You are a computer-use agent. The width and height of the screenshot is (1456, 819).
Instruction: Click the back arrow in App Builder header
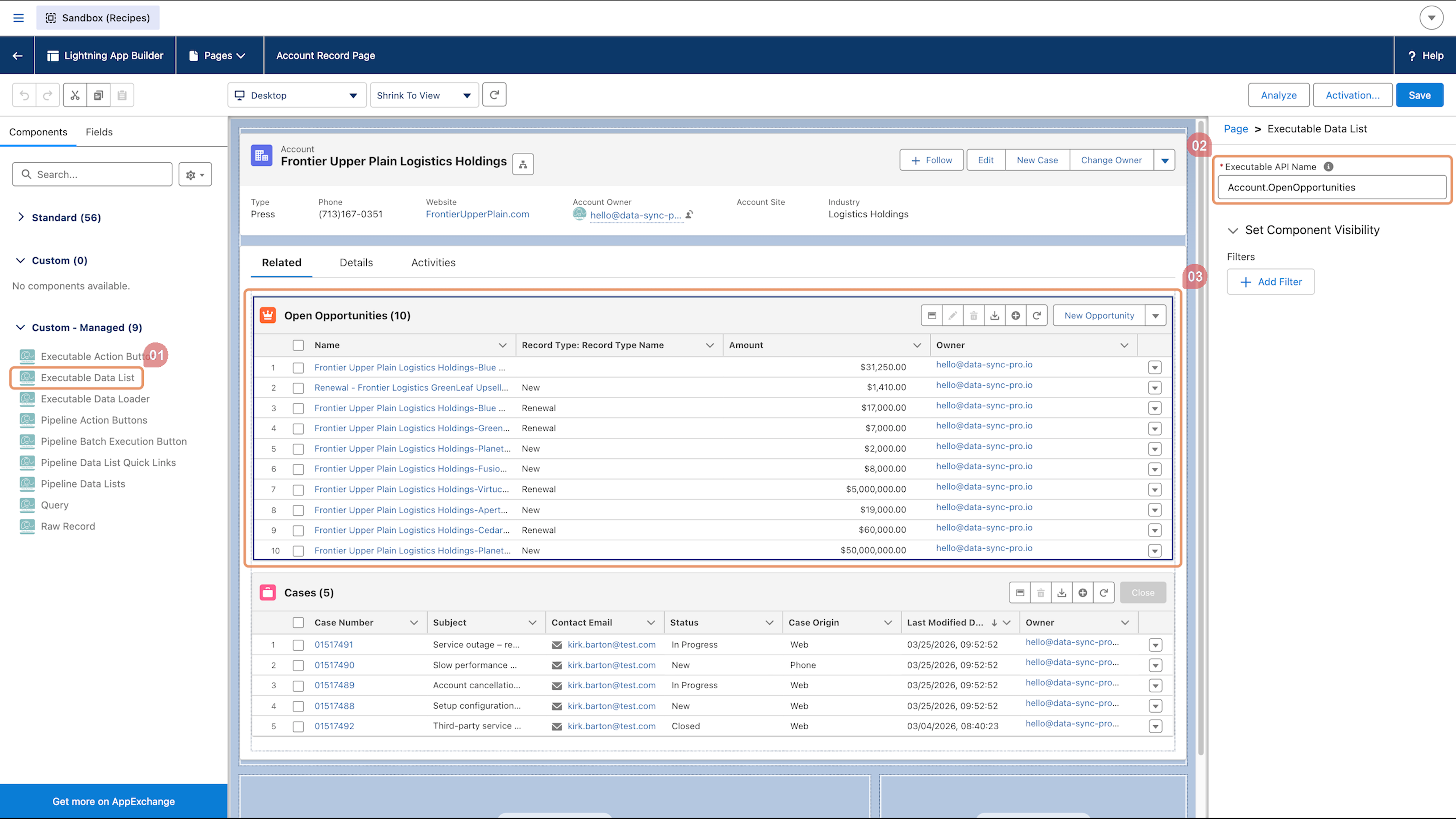[x=17, y=55]
